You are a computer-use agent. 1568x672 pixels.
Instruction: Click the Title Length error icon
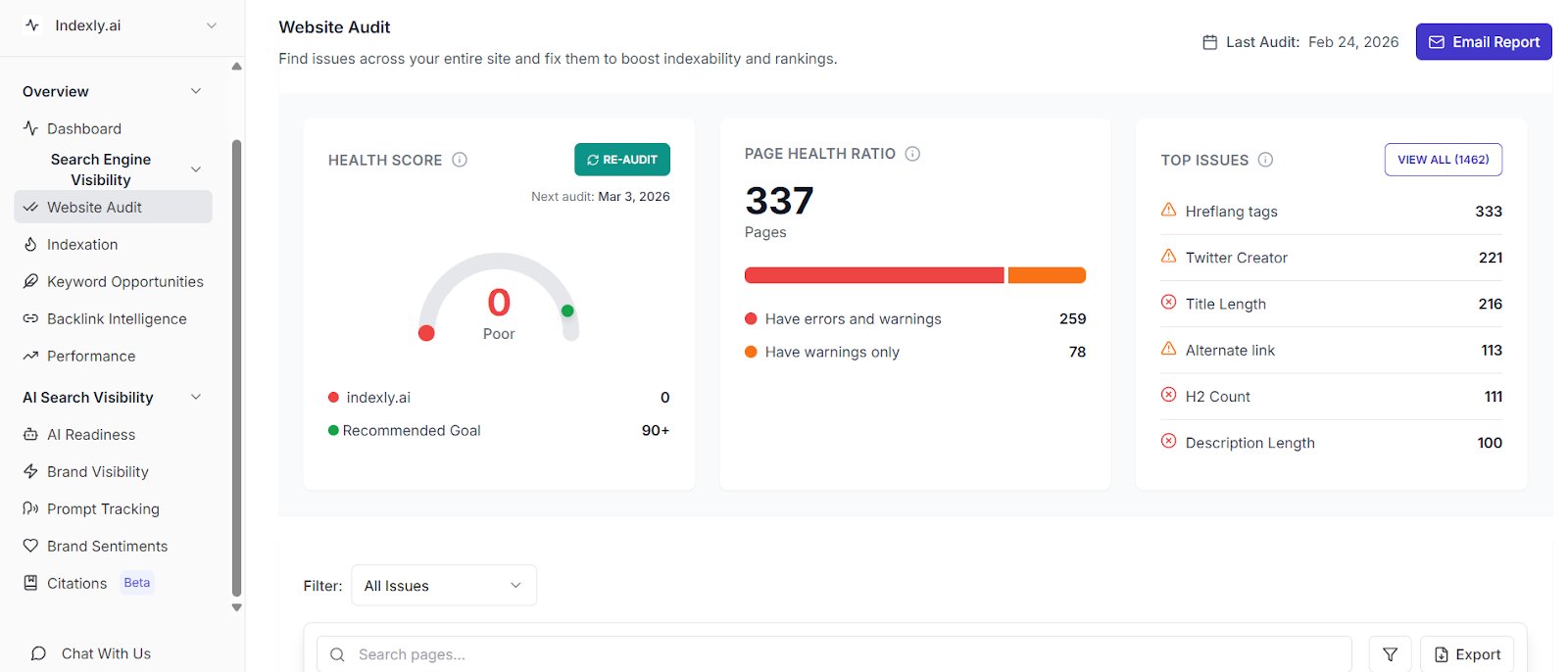point(1168,303)
